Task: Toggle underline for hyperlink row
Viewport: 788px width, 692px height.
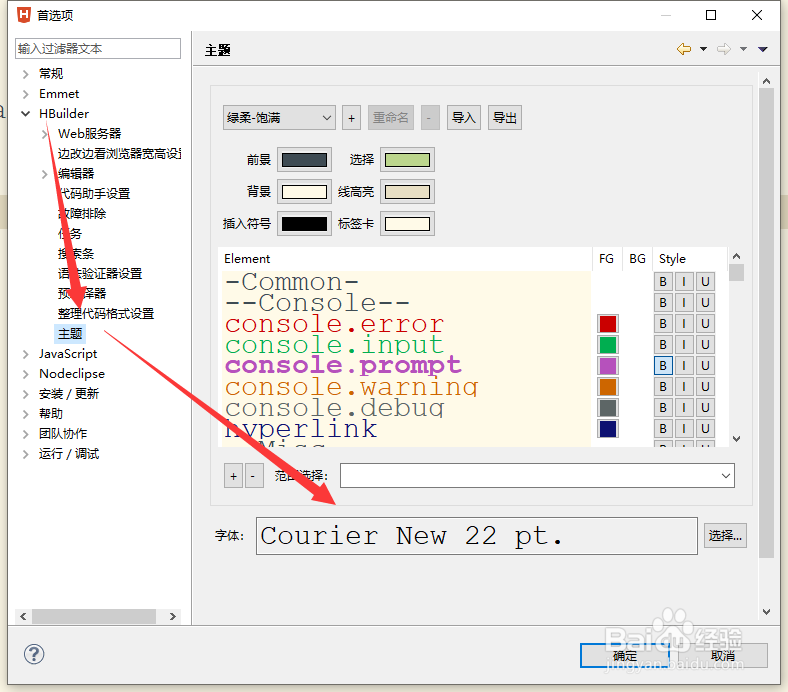Action: (x=705, y=429)
